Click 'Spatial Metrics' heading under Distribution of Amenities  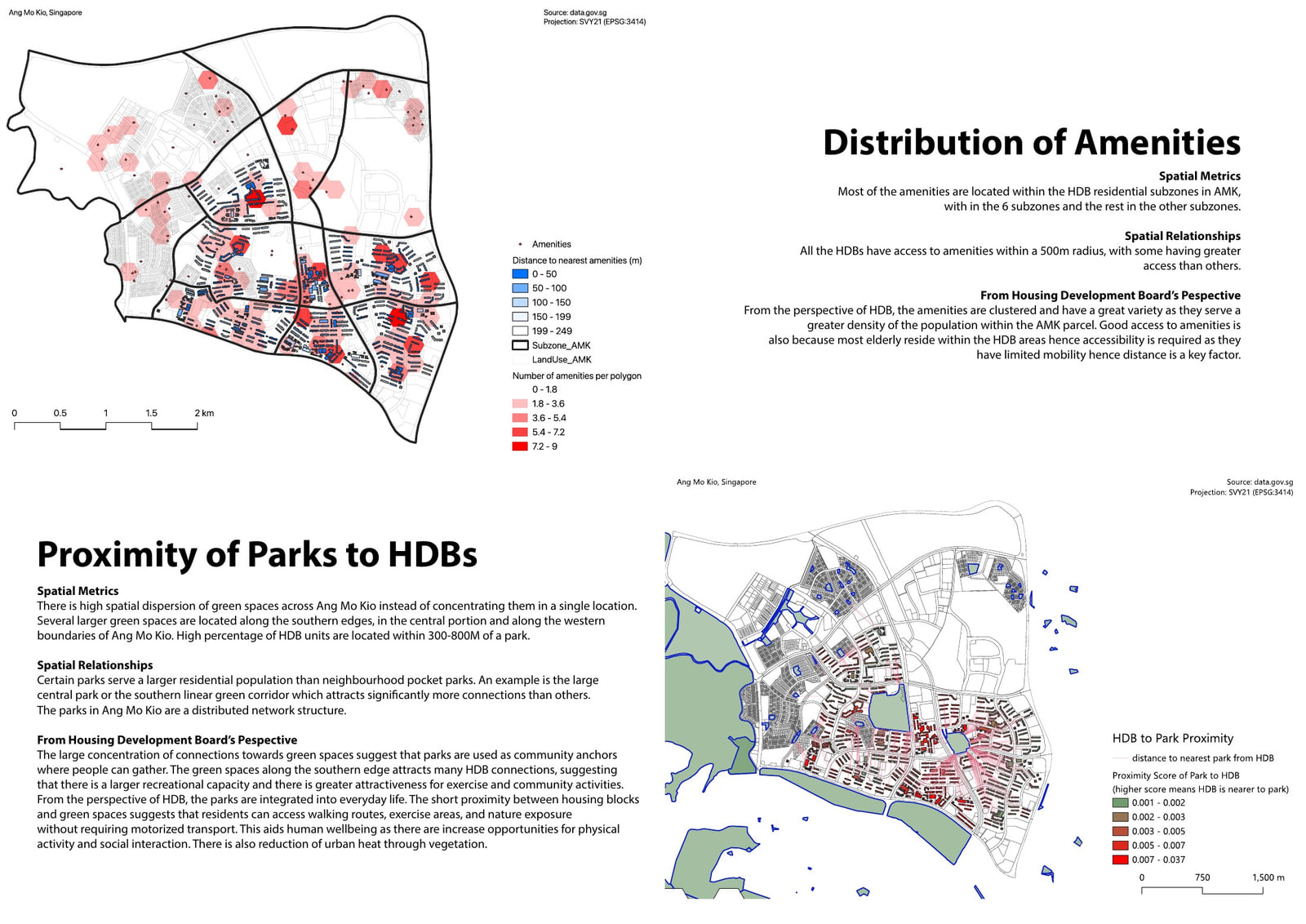point(1200,176)
